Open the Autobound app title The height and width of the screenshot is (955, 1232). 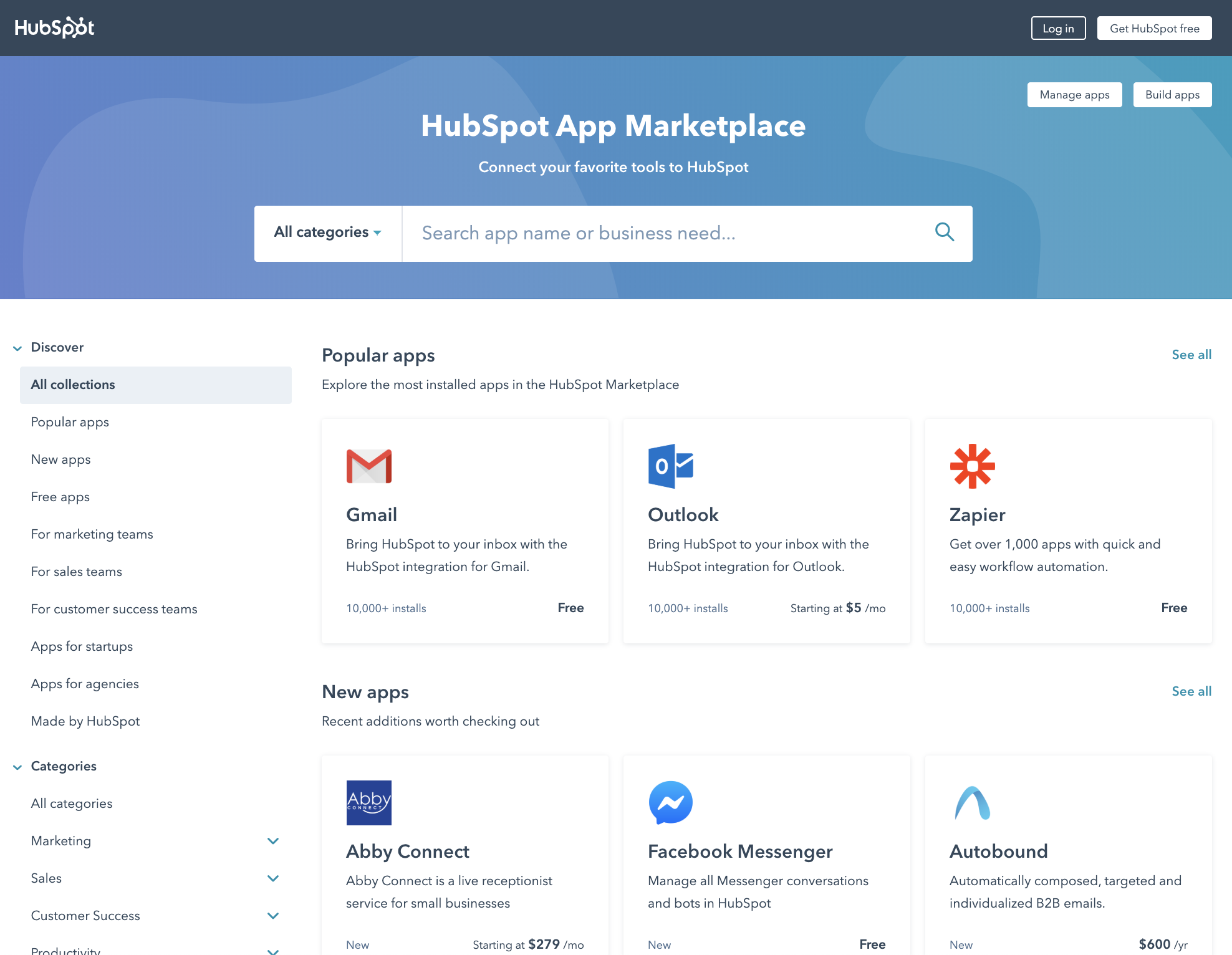tap(999, 852)
